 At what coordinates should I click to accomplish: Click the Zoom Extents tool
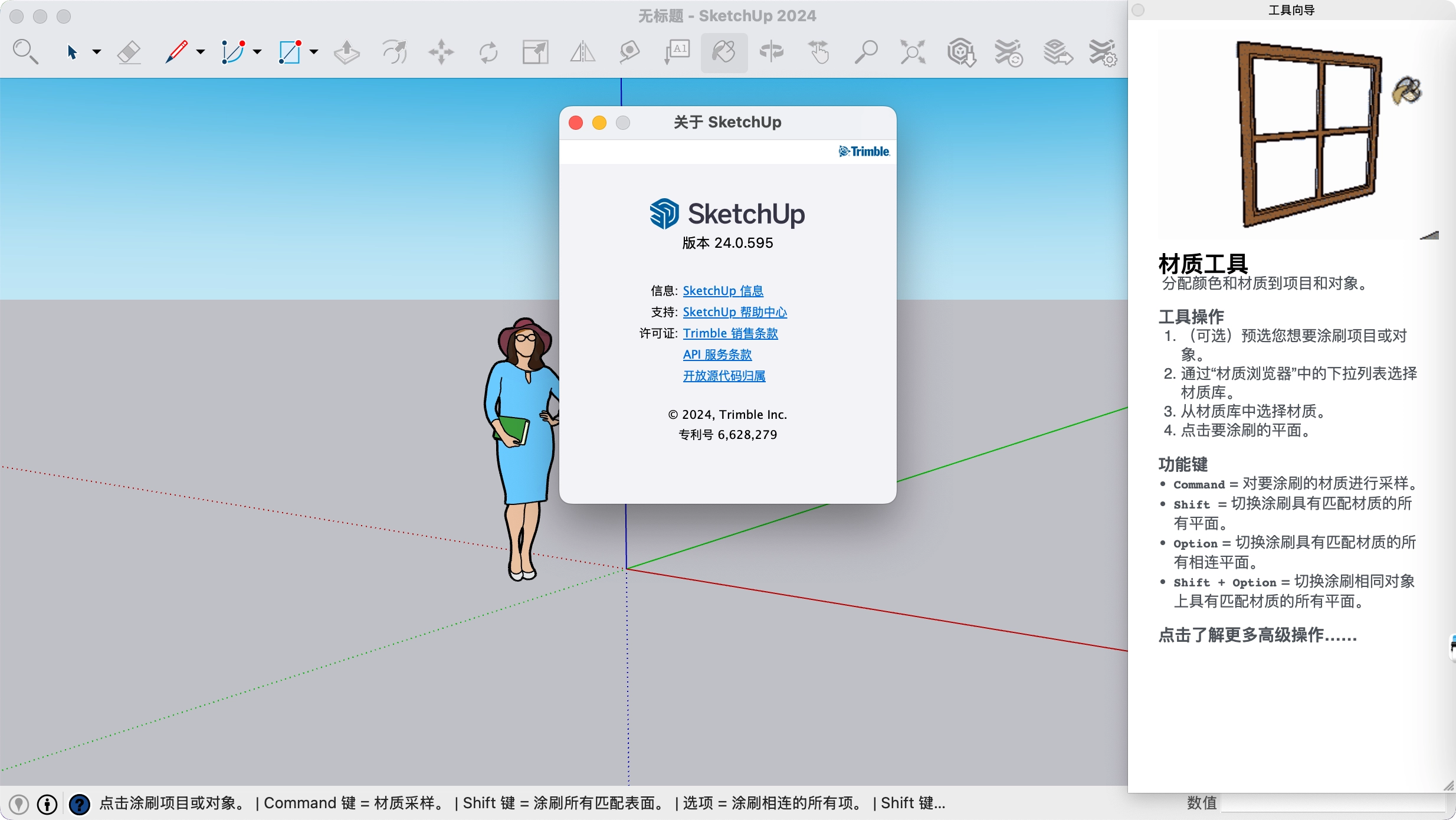pos(913,53)
